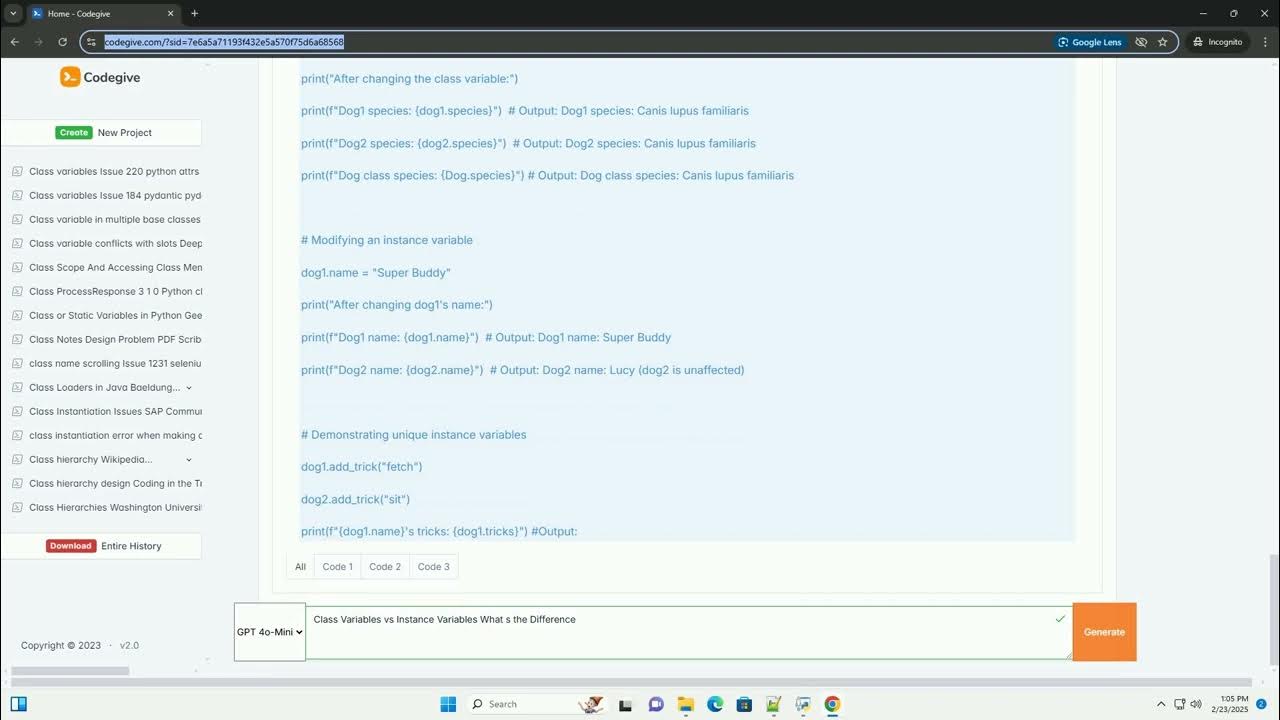Image resolution: width=1280 pixels, height=720 pixels.
Task: Switch to the All code tab
Action: [300, 567]
